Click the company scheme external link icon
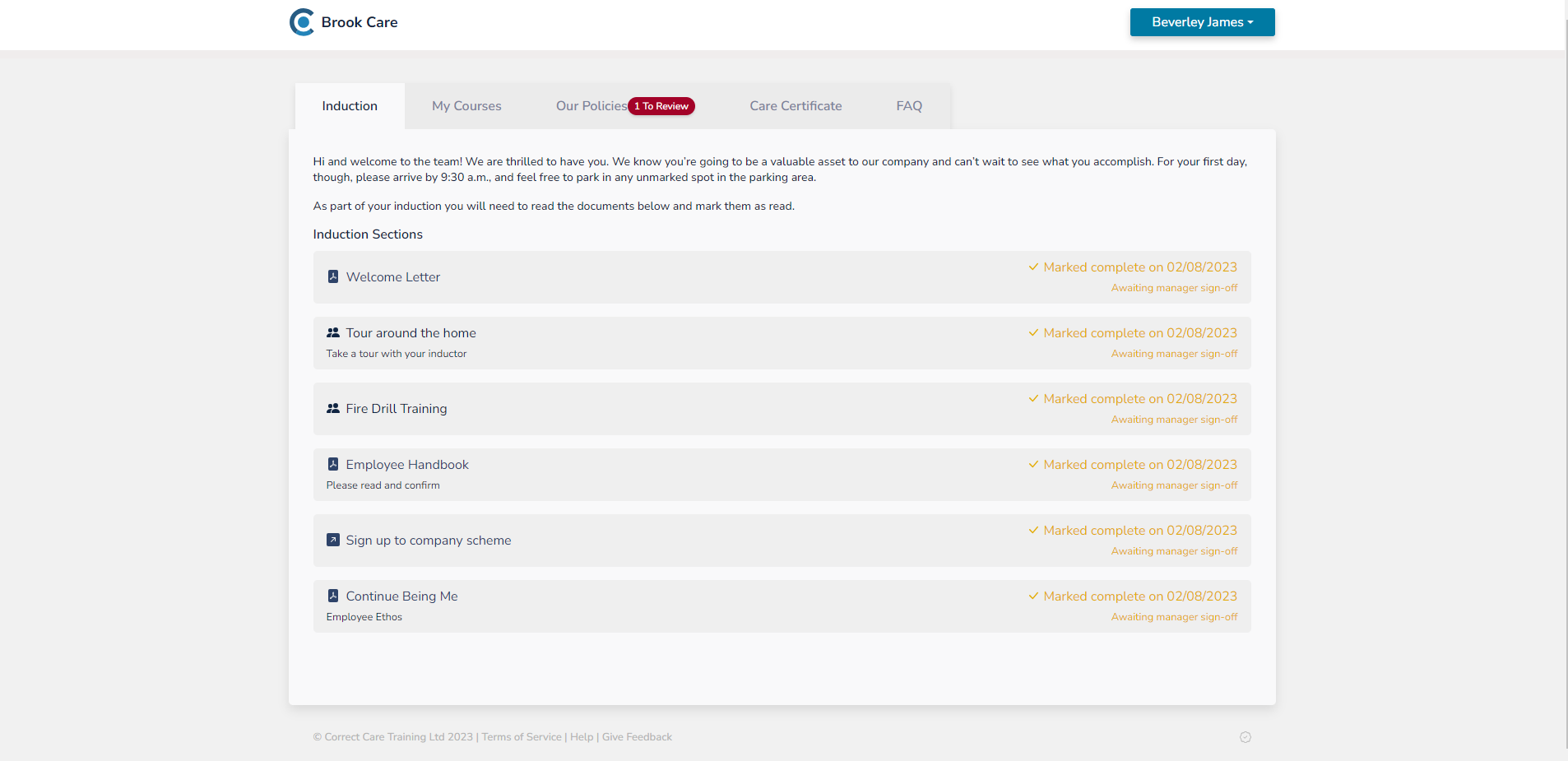 [x=333, y=541]
